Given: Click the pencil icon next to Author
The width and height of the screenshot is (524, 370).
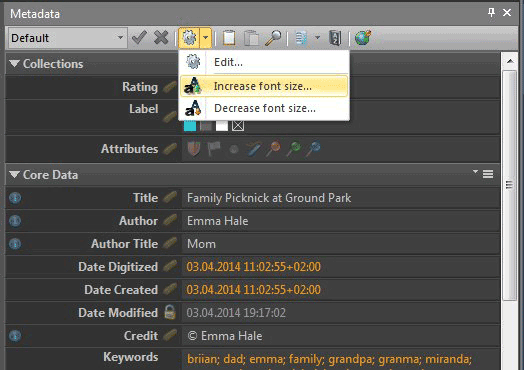Looking at the screenshot, I should coord(170,220).
